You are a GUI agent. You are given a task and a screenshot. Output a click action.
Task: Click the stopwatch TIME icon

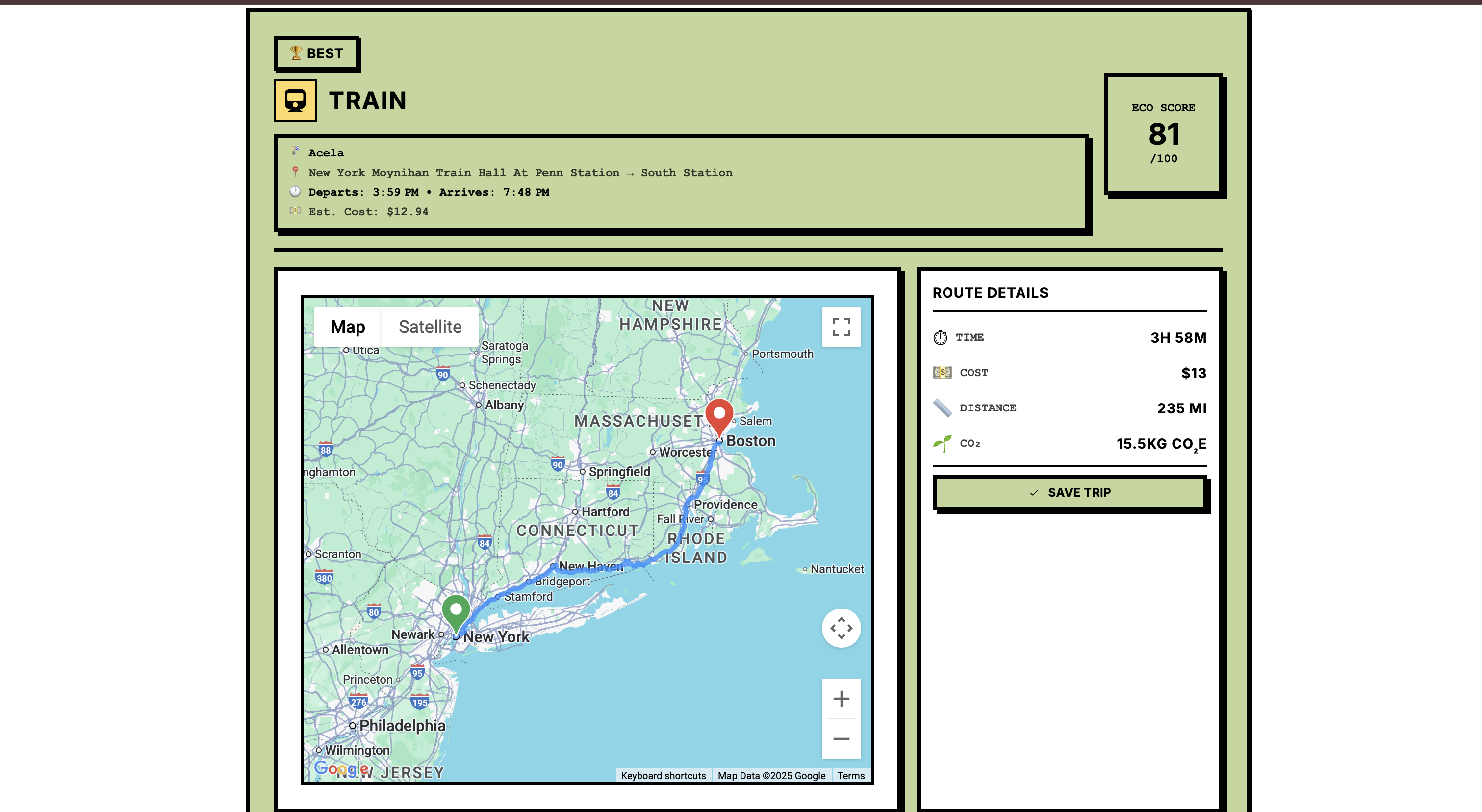(x=940, y=337)
